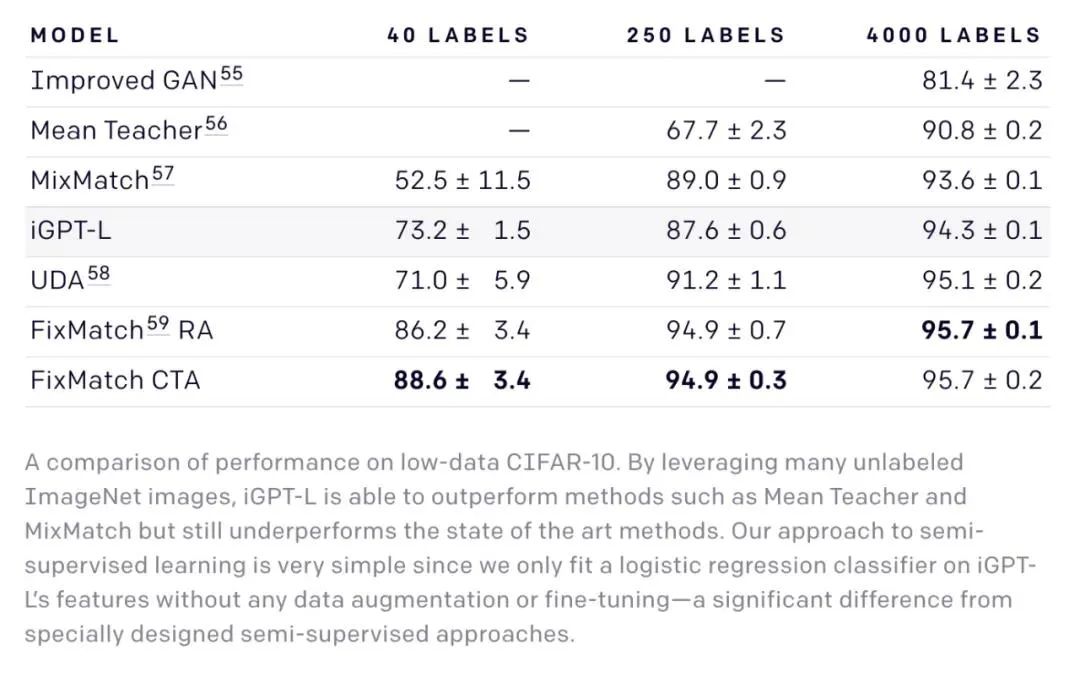Viewport: 1080px width, 677px height.
Task: Select iGPT-L's 73.2 ± 1.5 result
Action: [462, 231]
